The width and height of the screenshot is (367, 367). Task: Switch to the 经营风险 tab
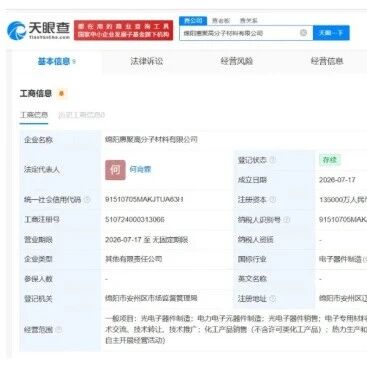tap(237, 61)
